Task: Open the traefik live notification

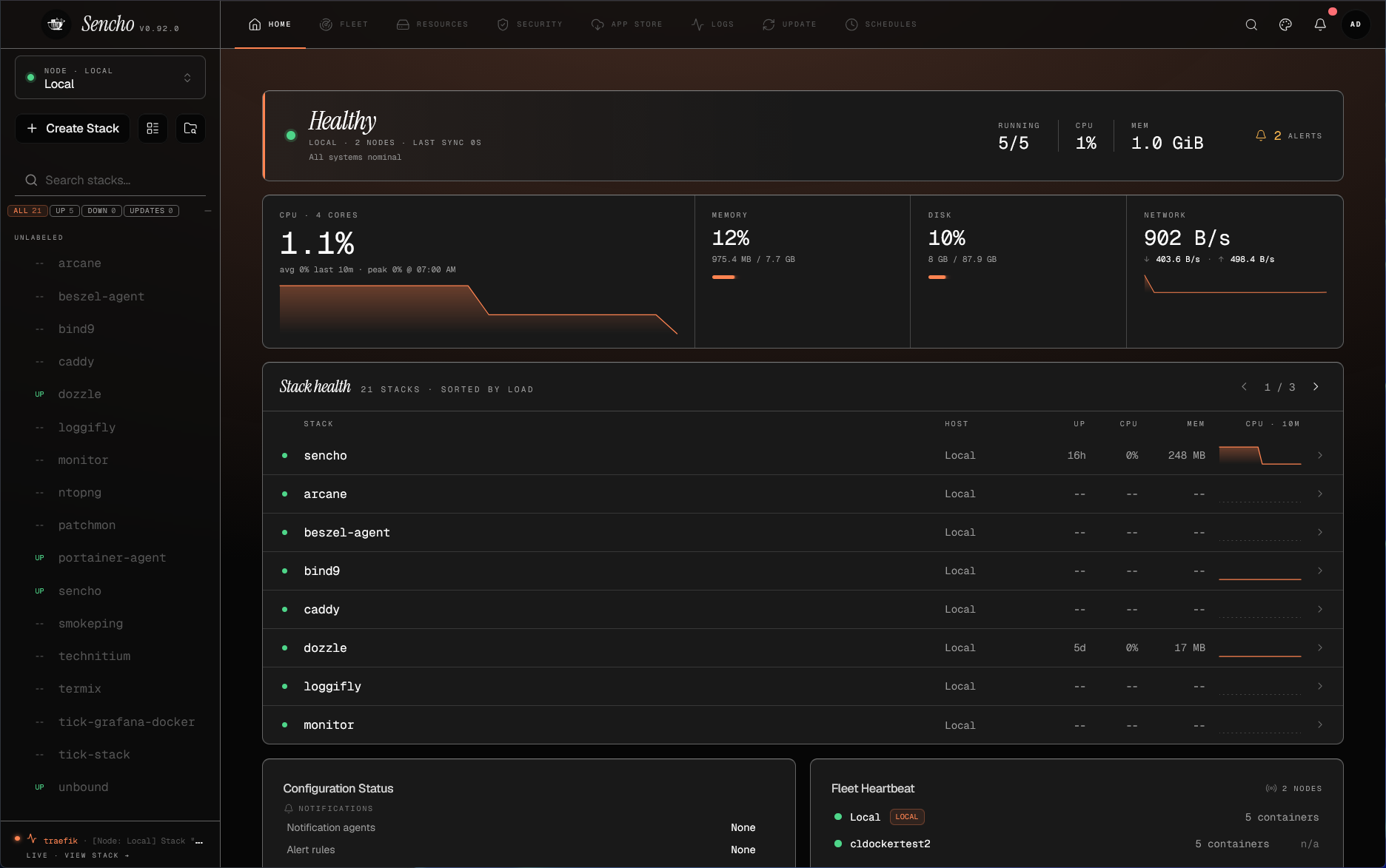Action: pyautogui.click(x=110, y=841)
